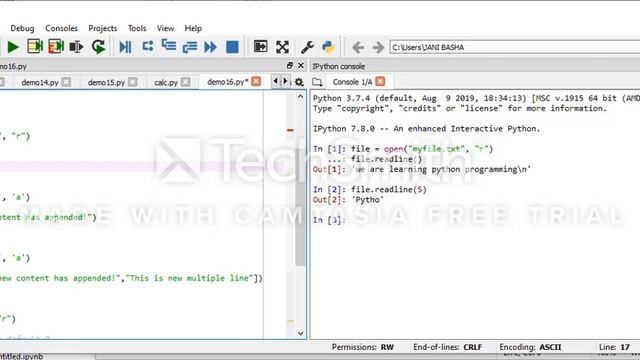Image resolution: width=640 pixels, height=360 pixels.
Task: Click Line 17 status entry
Action: 614,347
